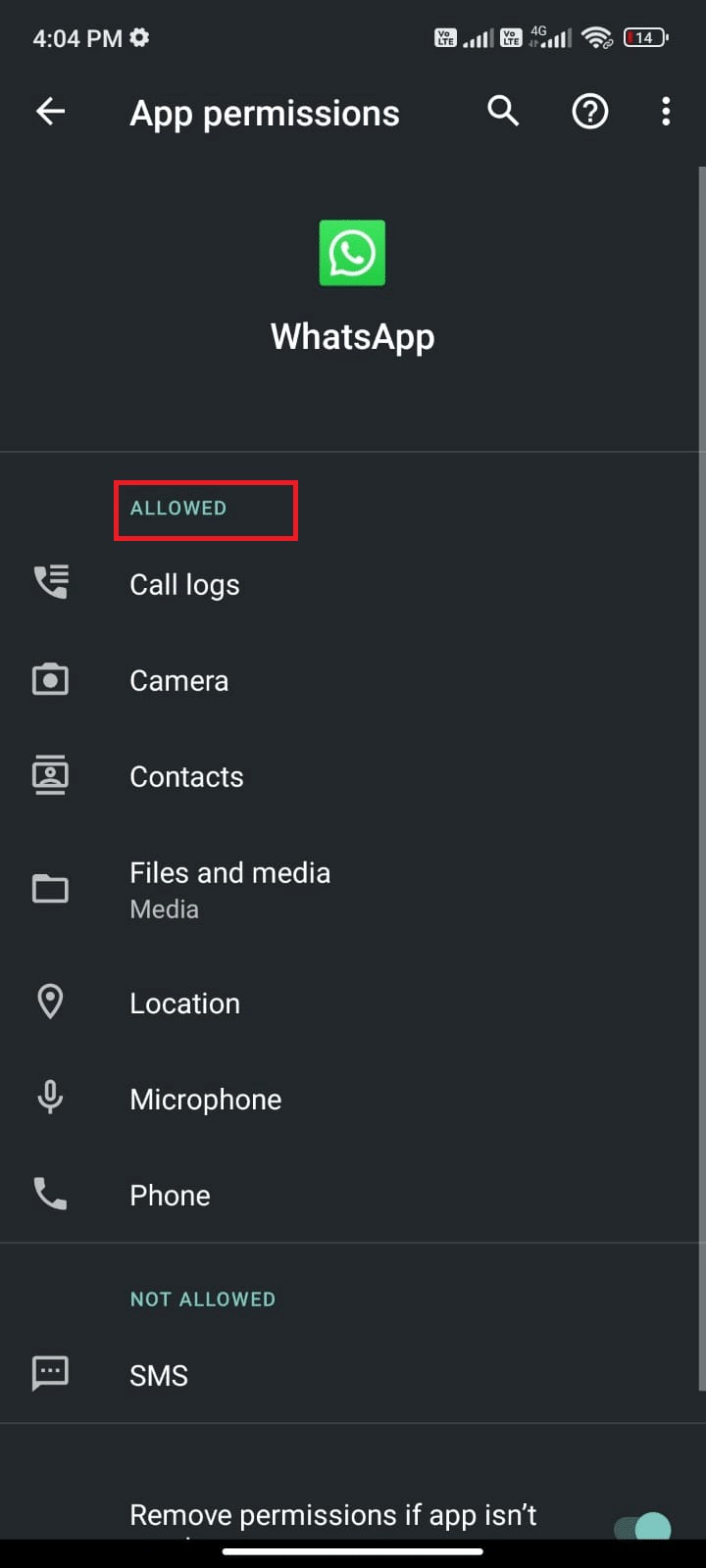Open Location permission settings
This screenshot has width=706, height=1568.
pos(184,1002)
